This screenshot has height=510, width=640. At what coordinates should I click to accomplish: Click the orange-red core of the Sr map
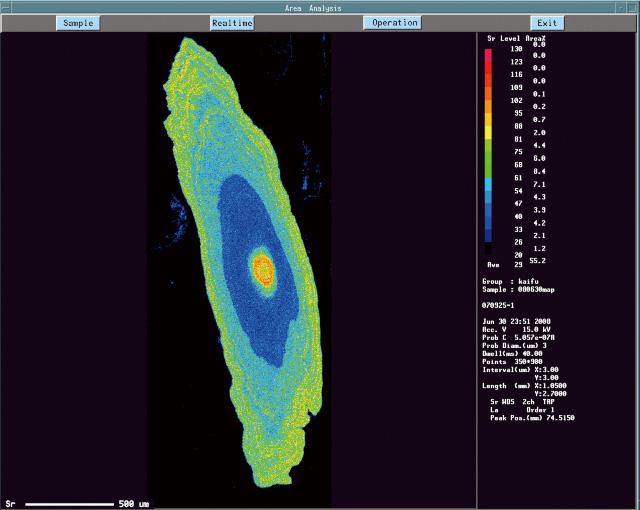(263, 270)
